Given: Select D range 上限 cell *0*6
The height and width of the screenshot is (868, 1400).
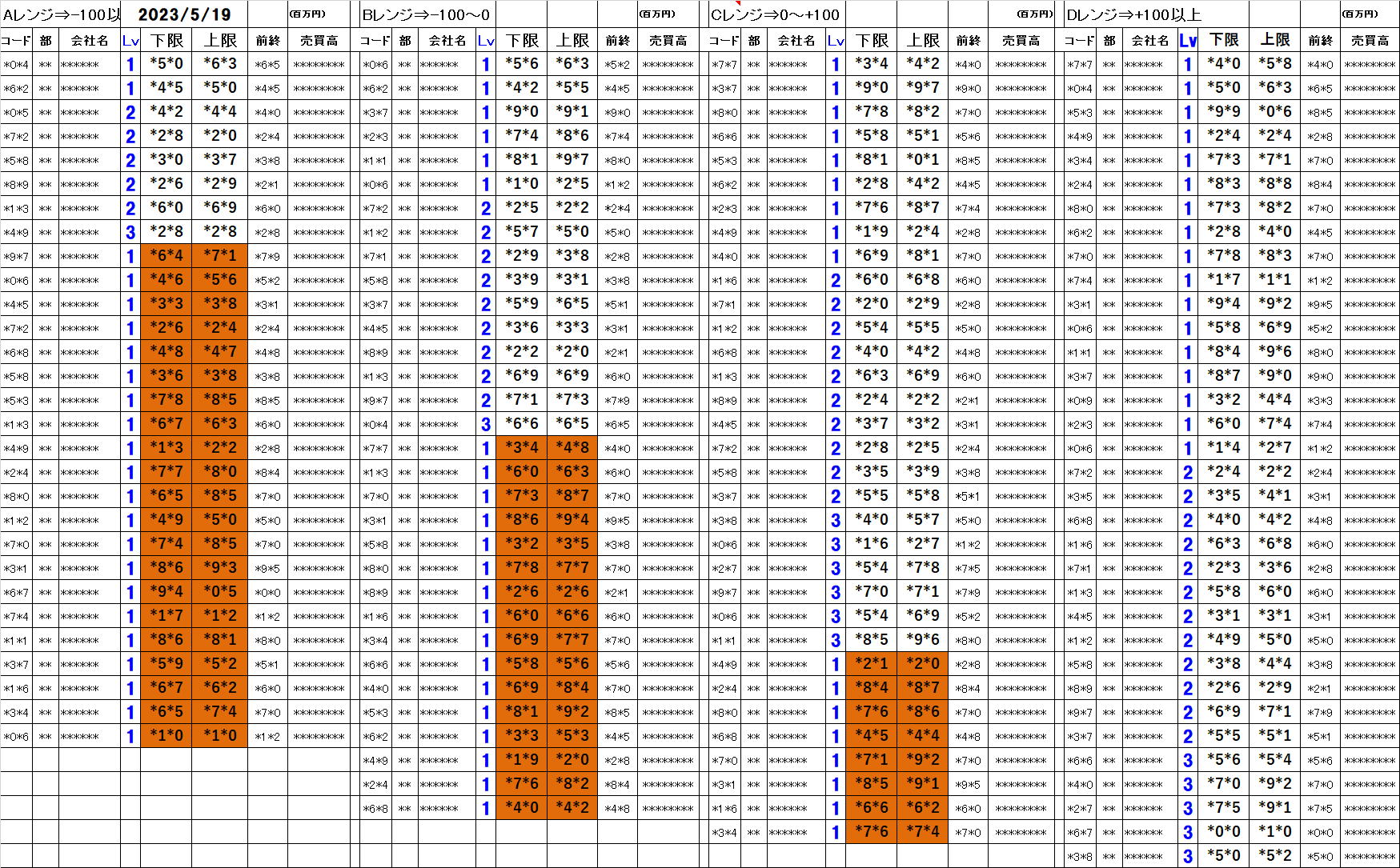Looking at the screenshot, I should coord(1274,112).
